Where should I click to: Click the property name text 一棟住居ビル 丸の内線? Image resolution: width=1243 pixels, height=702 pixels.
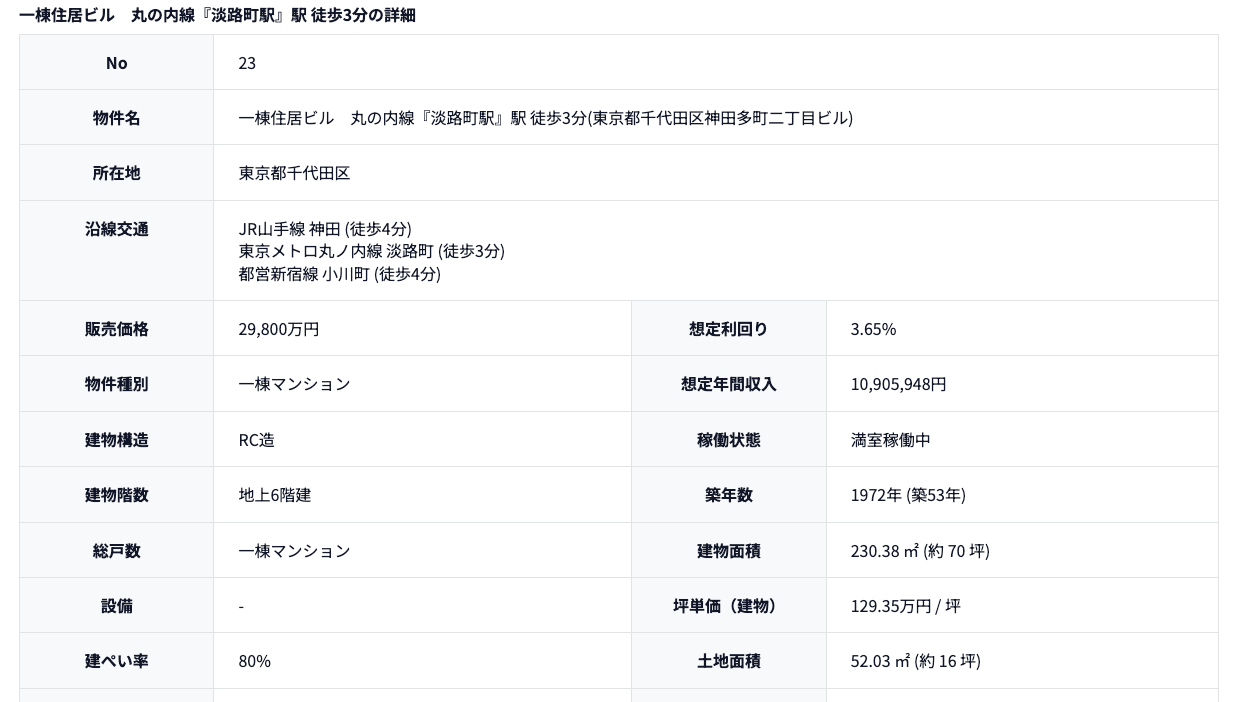pos(545,118)
